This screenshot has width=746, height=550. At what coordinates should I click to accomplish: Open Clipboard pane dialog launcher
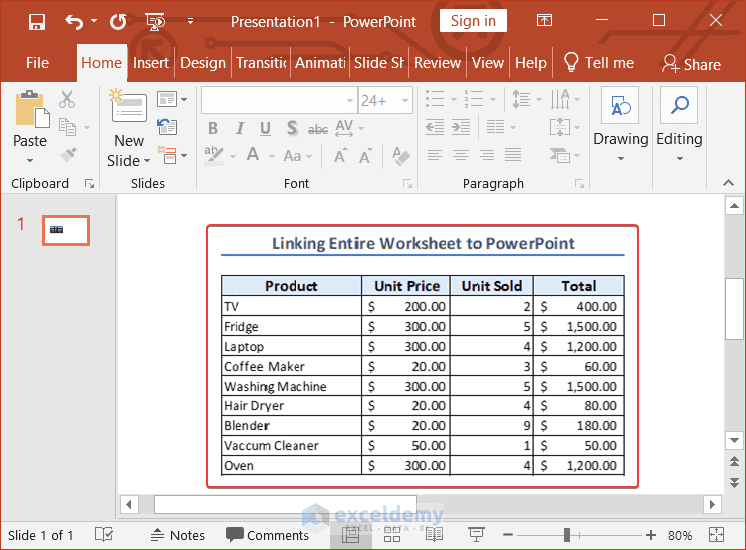tap(89, 184)
